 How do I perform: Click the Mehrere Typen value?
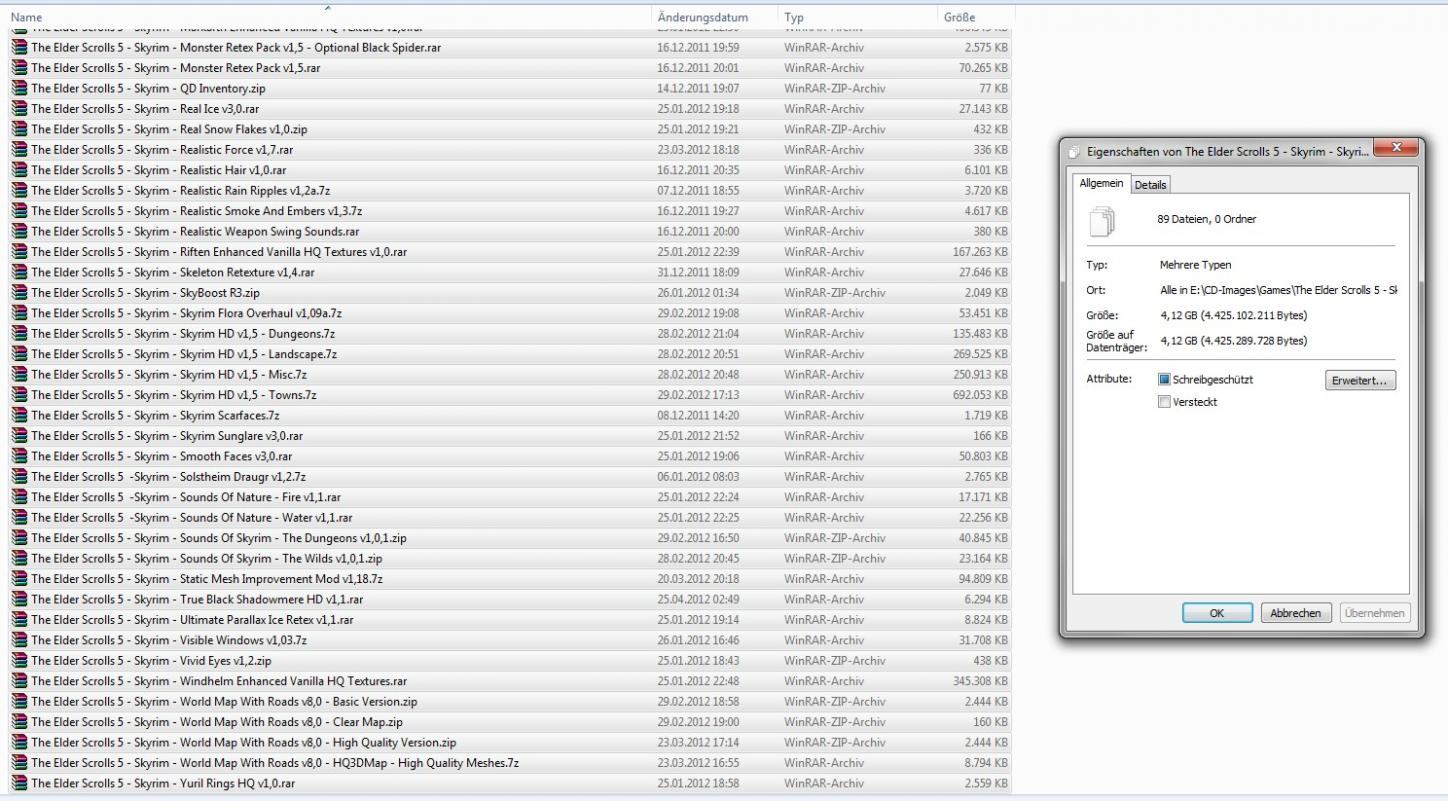(1195, 265)
